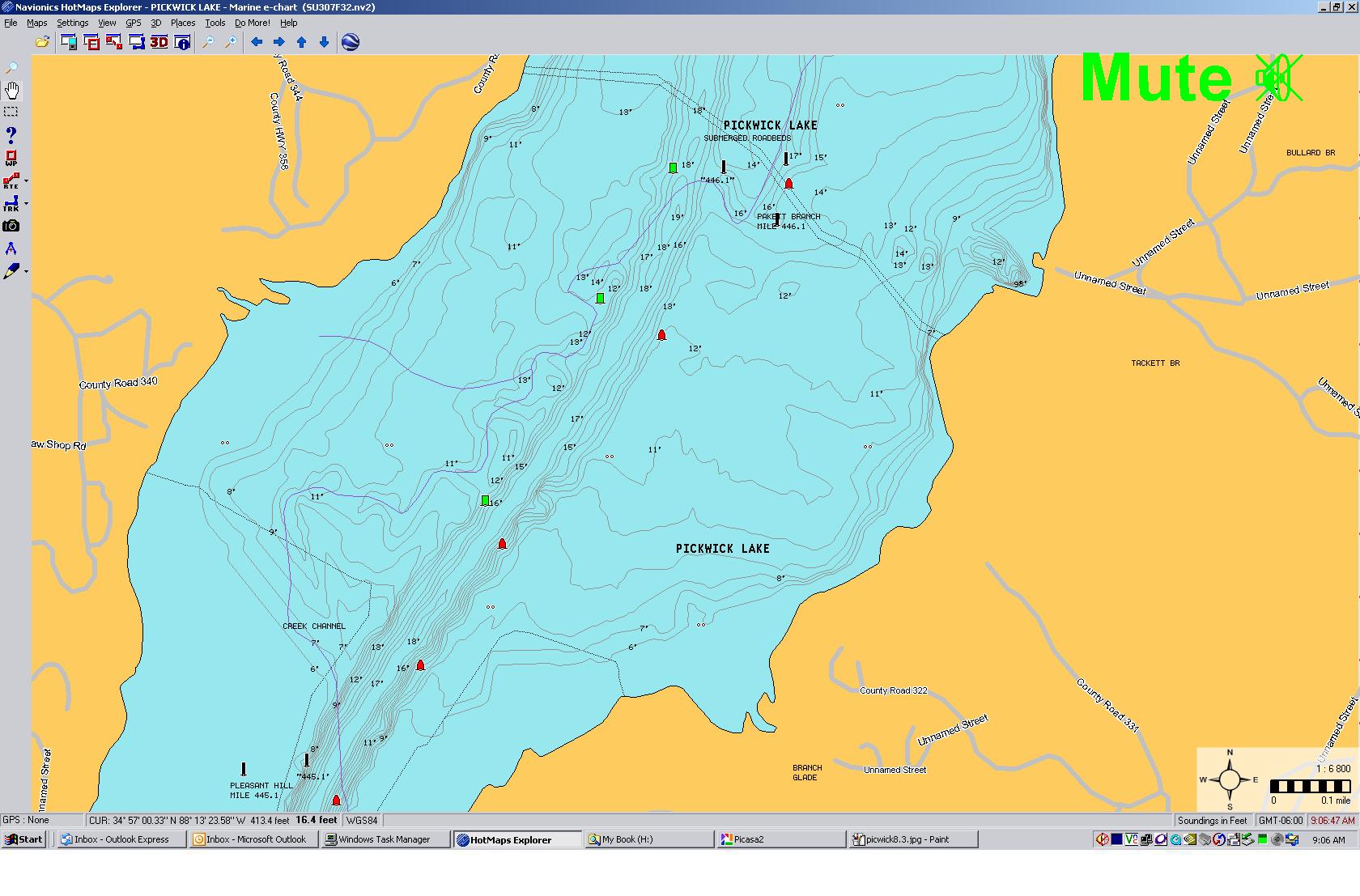Toggle the 3D view toolbar button
Screen dimensions: 1360x896
[x=159, y=41]
